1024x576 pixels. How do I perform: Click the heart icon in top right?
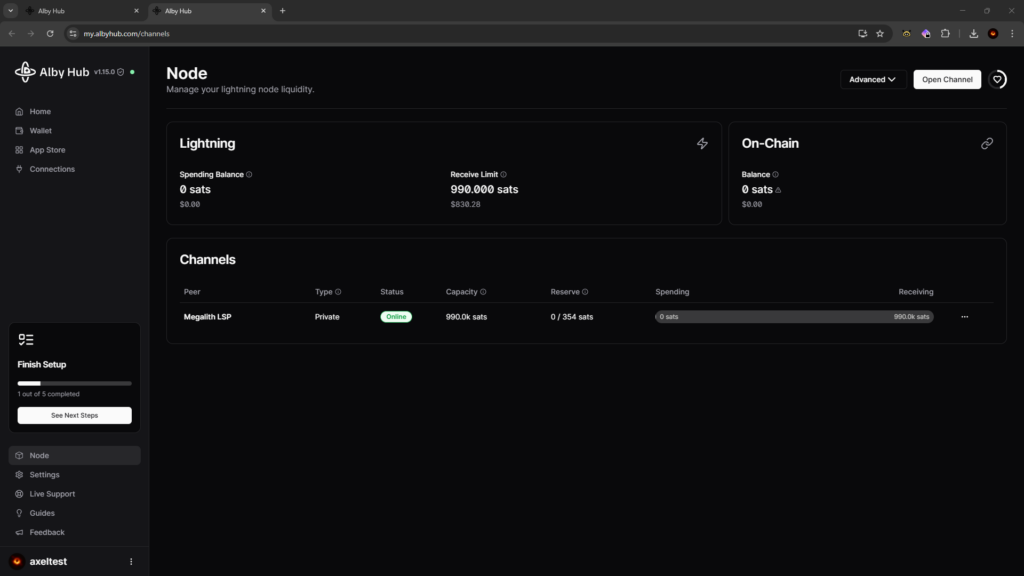pos(997,80)
